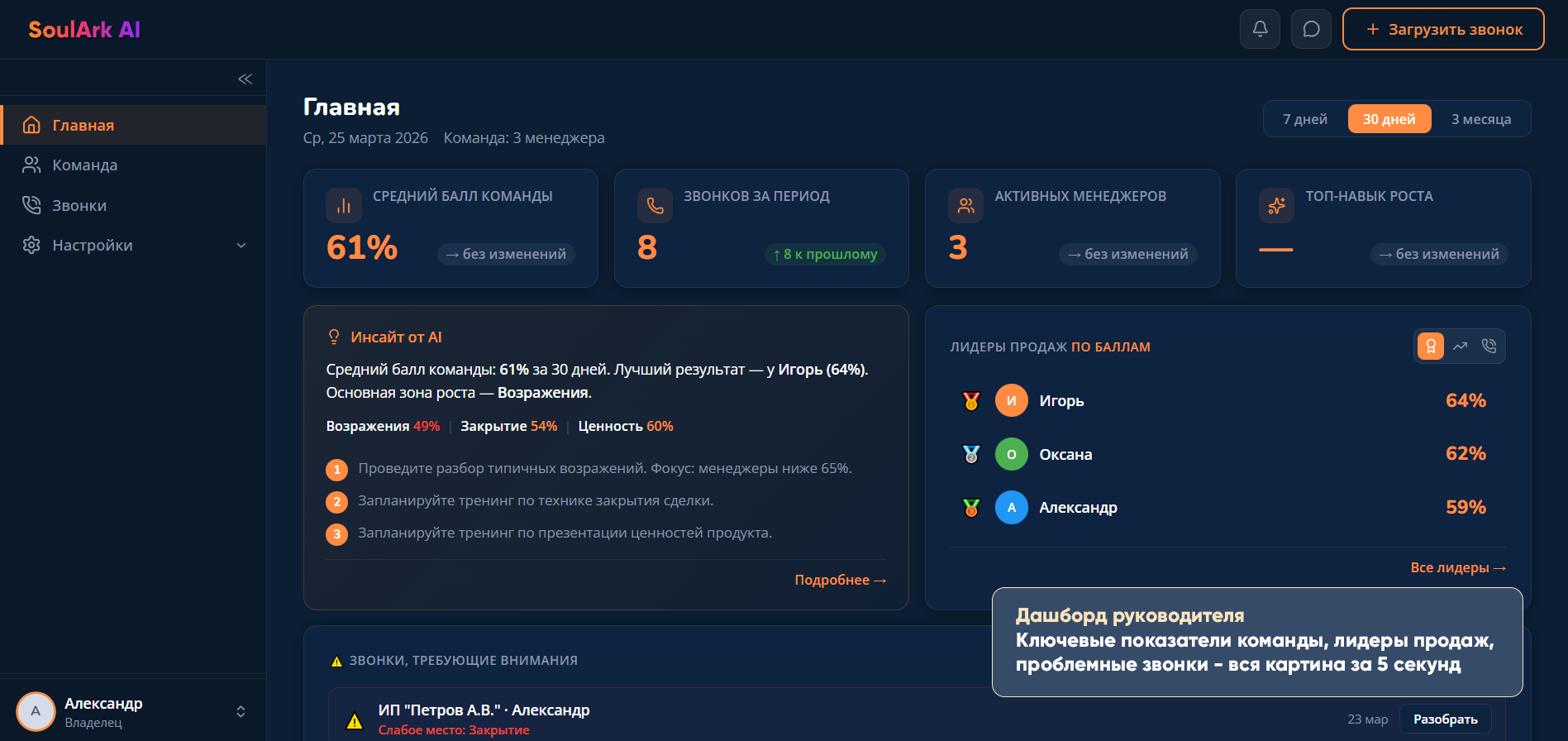Image resolution: width=1568 pixels, height=741 pixels.
Task: Click the Загрузить звонок button
Action: (x=1443, y=29)
